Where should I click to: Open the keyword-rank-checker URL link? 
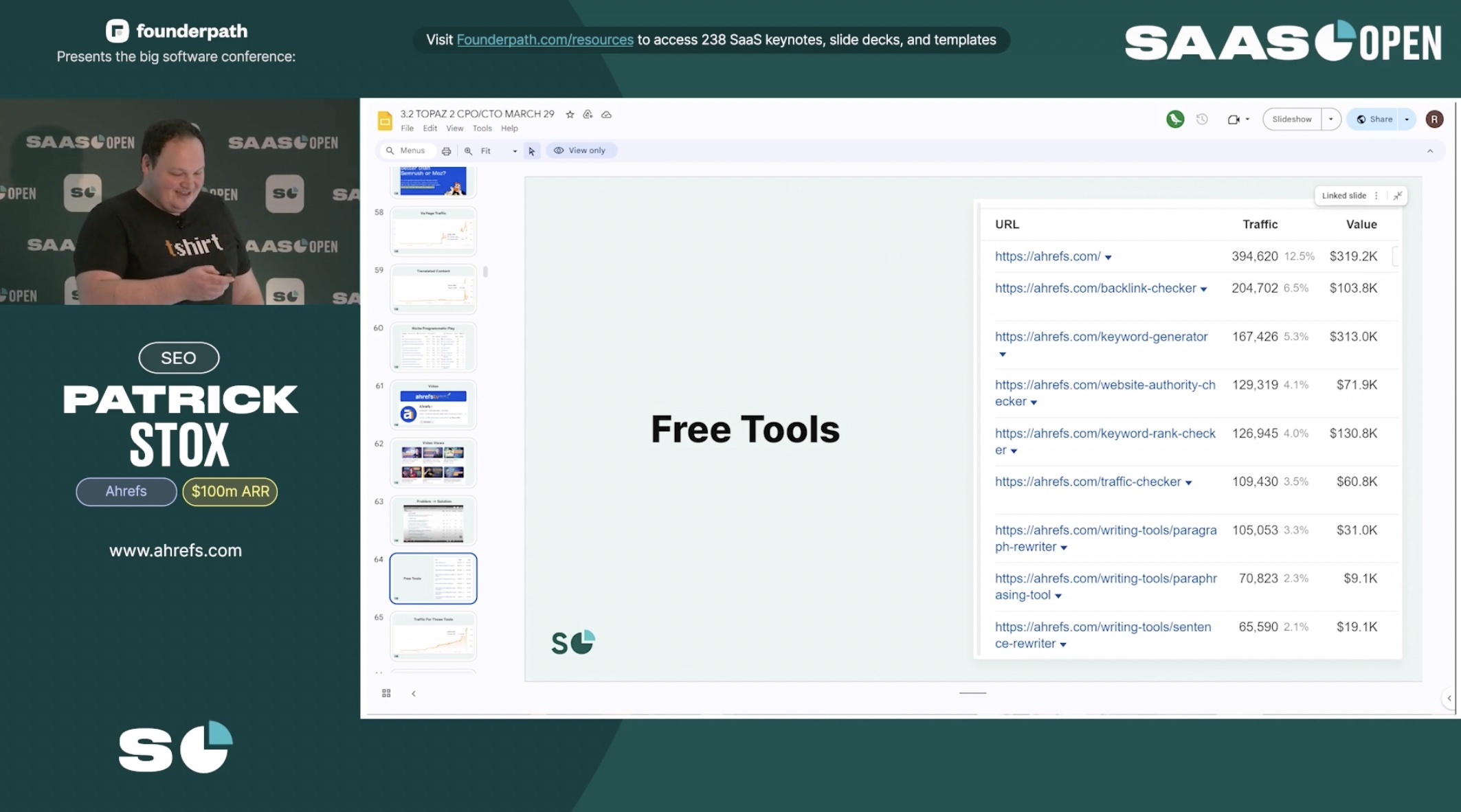(x=1105, y=442)
